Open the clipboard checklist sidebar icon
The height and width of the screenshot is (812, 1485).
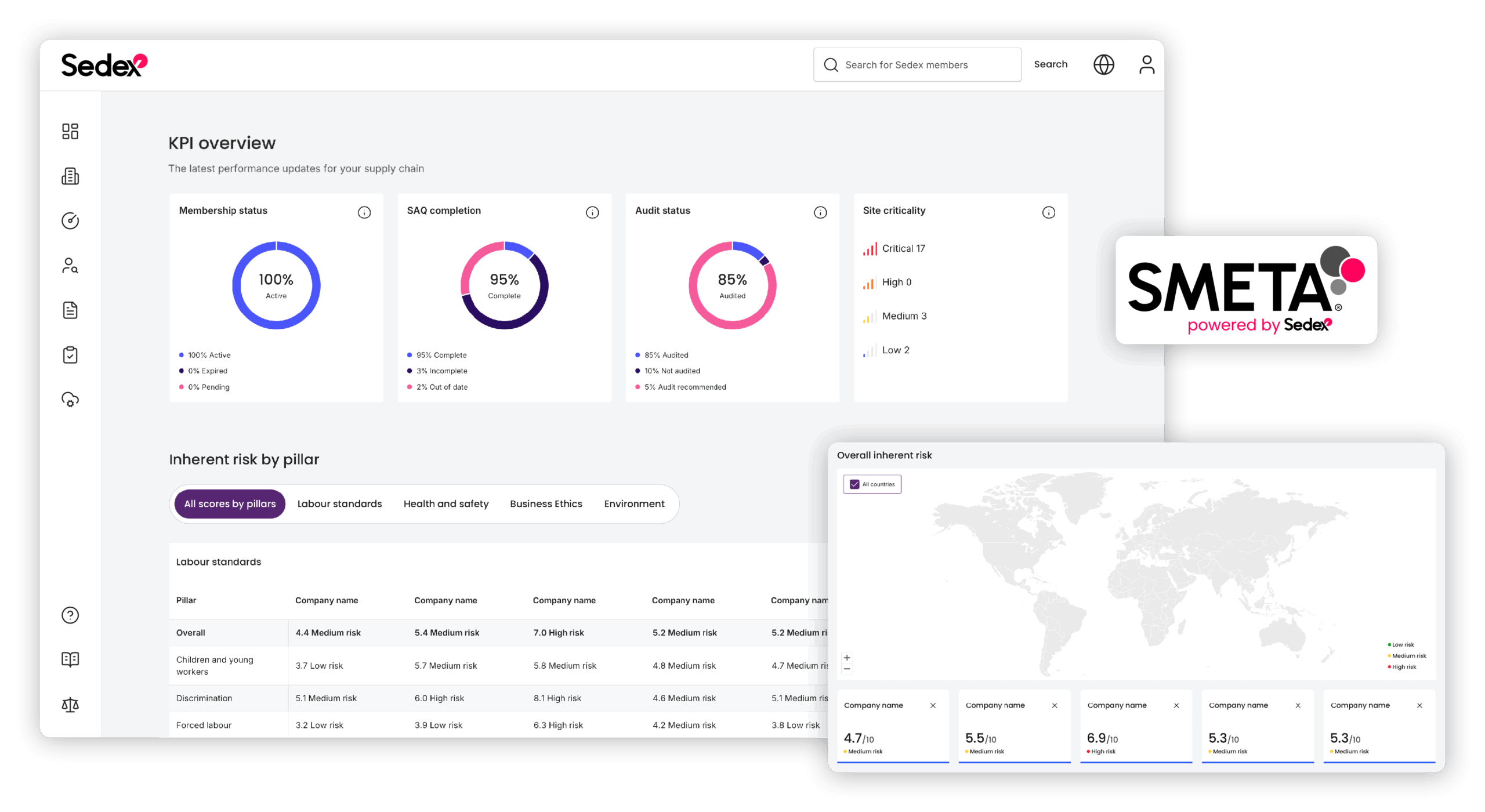click(x=70, y=355)
